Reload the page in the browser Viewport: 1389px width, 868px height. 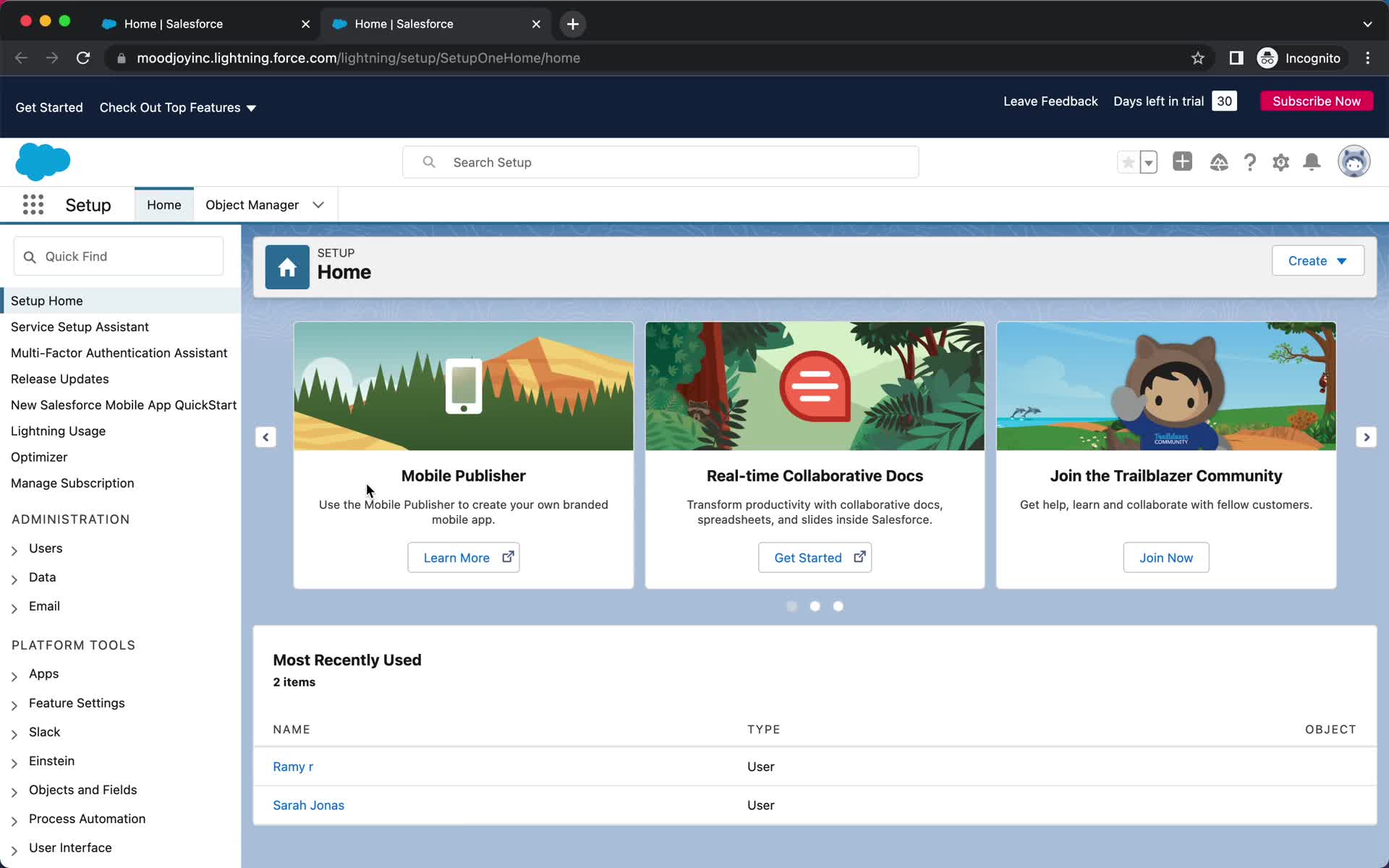tap(83, 58)
